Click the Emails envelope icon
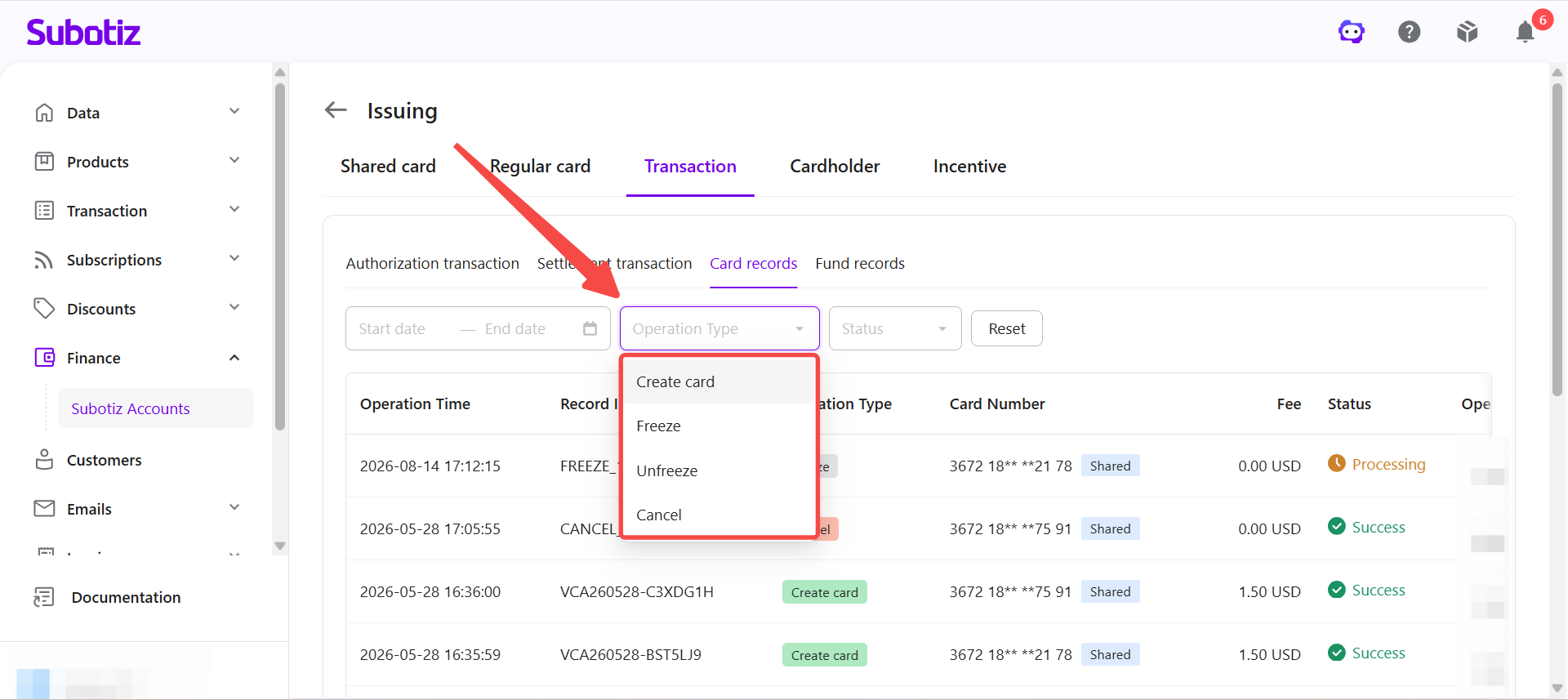Screen dimensions: 1568x700 click(x=44, y=509)
